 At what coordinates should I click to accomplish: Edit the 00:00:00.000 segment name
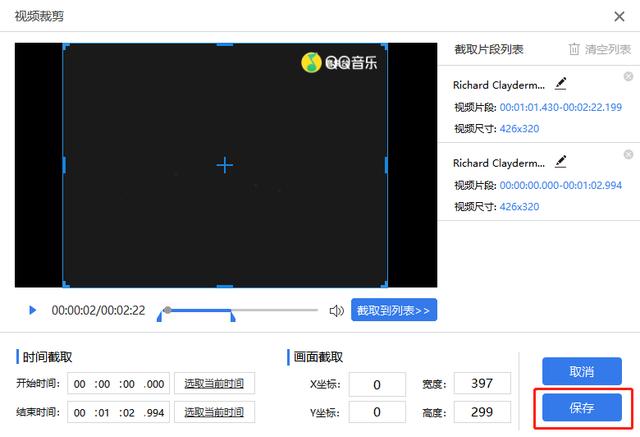560,162
